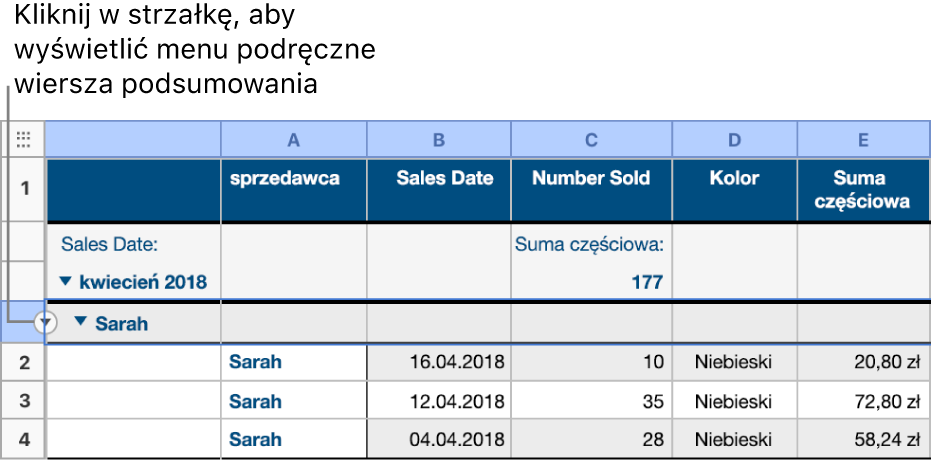Click the Suma częściowa 177 summary cell
Image resolution: width=931 pixels, height=460 pixels.
pyautogui.click(x=591, y=262)
